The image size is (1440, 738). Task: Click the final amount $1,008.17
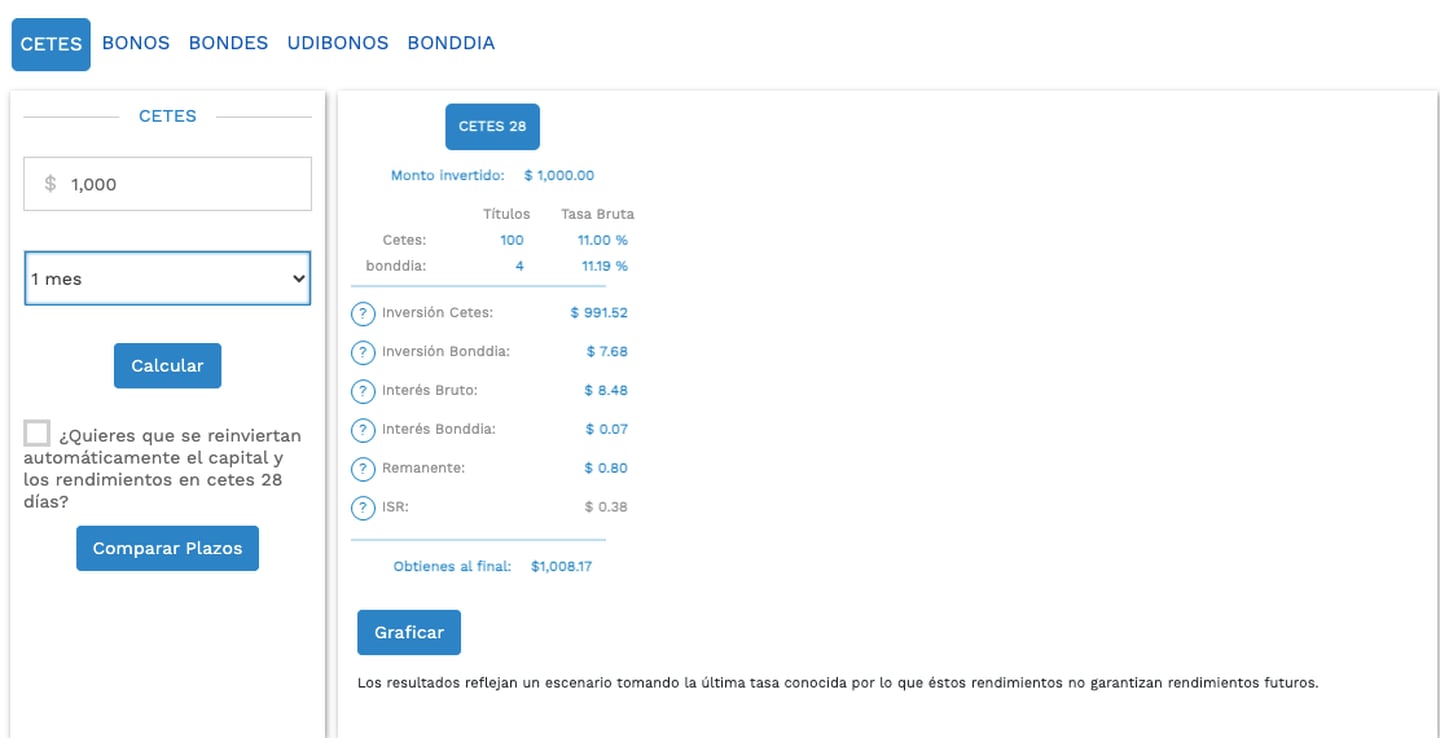[561, 567]
